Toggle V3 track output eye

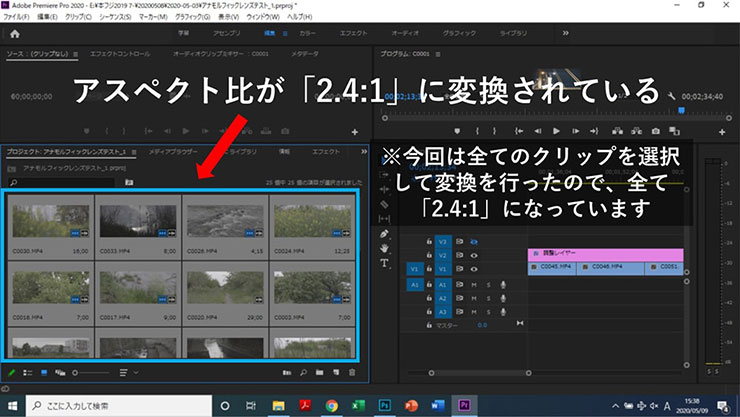click(474, 242)
